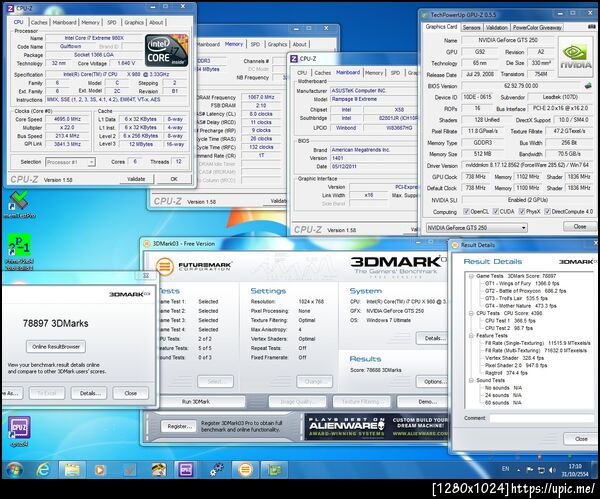The width and height of the screenshot is (600, 499).
Task: Switch to the orange 3DMark03 taskbar icon
Action: 245,470
